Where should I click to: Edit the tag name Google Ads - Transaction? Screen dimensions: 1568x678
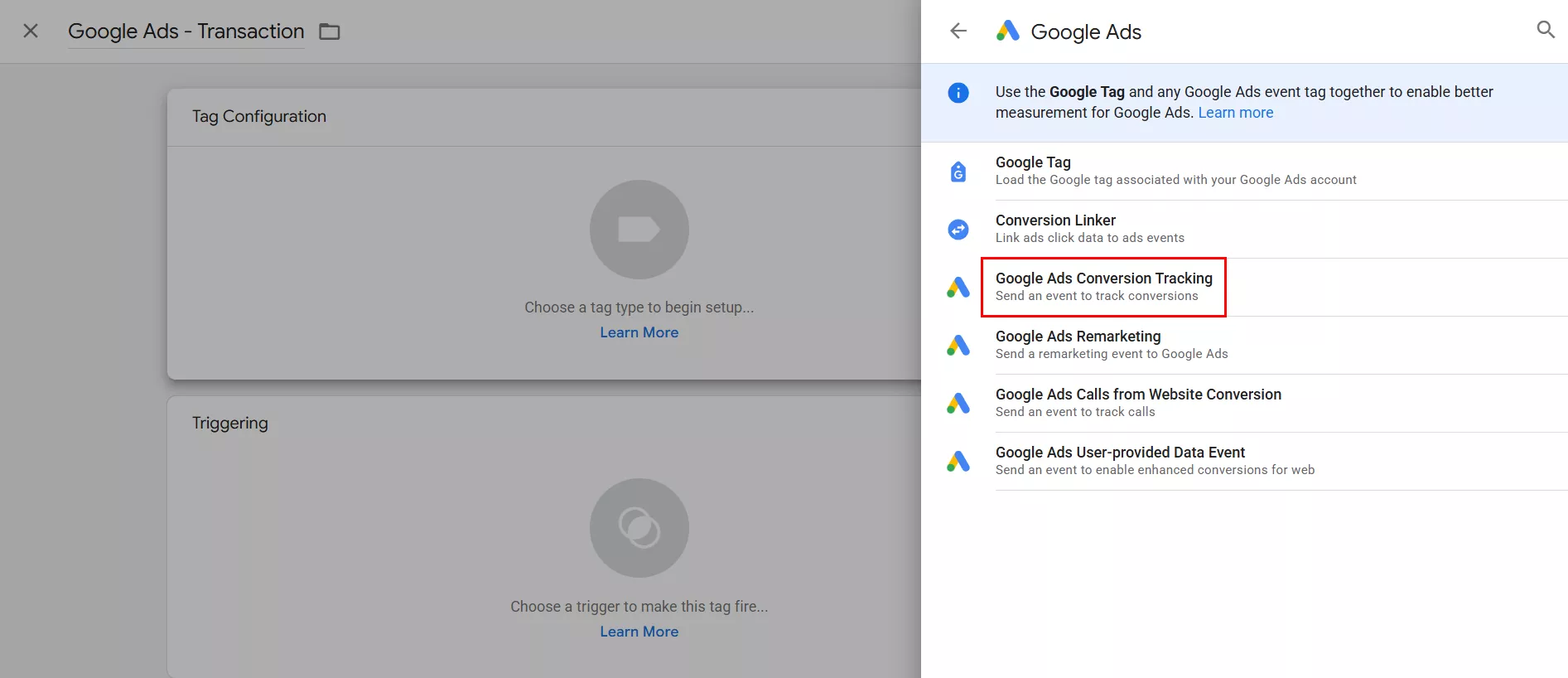pos(186,31)
